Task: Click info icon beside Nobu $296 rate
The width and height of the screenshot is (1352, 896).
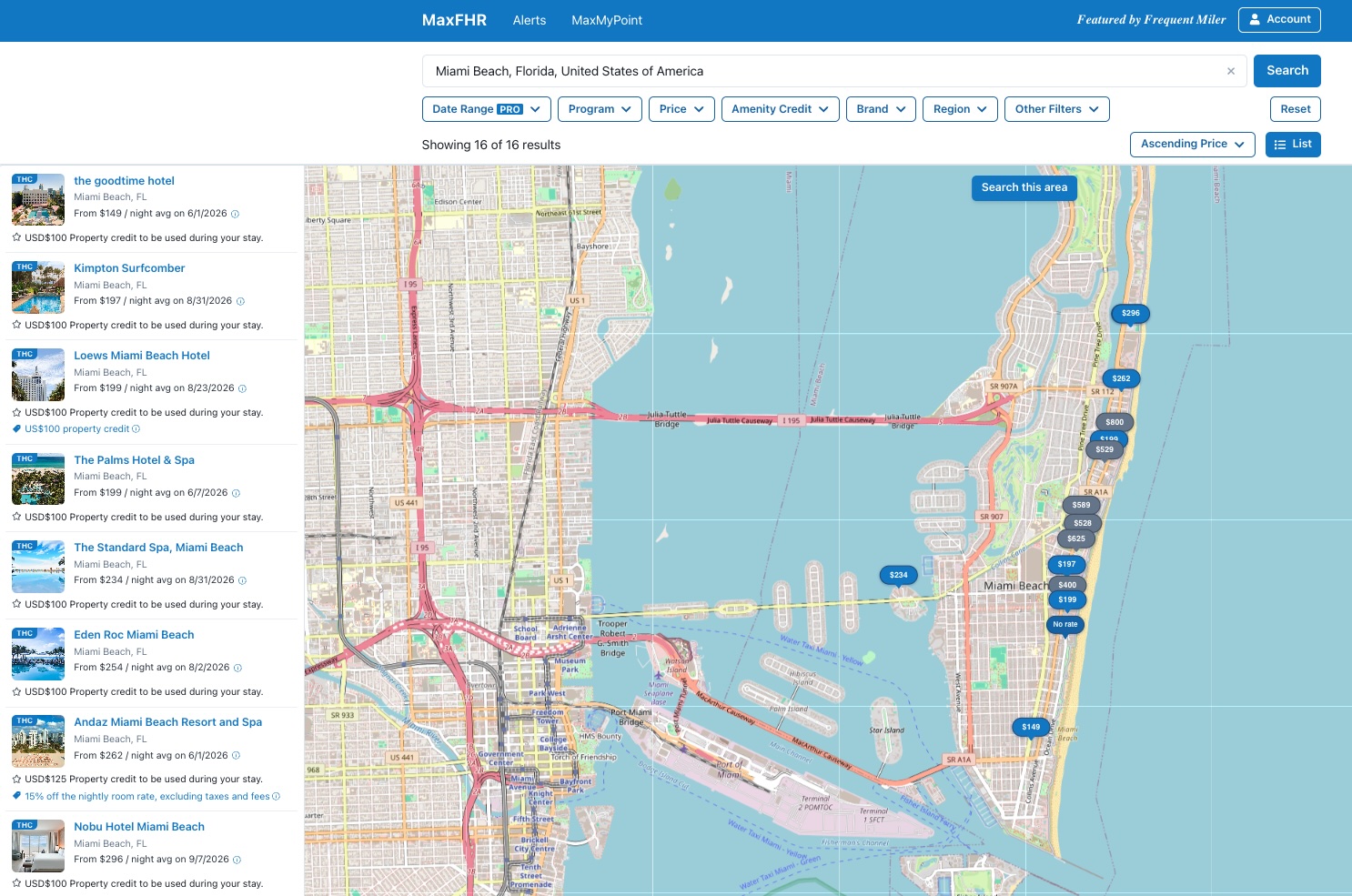Action: click(x=237, y=860)
